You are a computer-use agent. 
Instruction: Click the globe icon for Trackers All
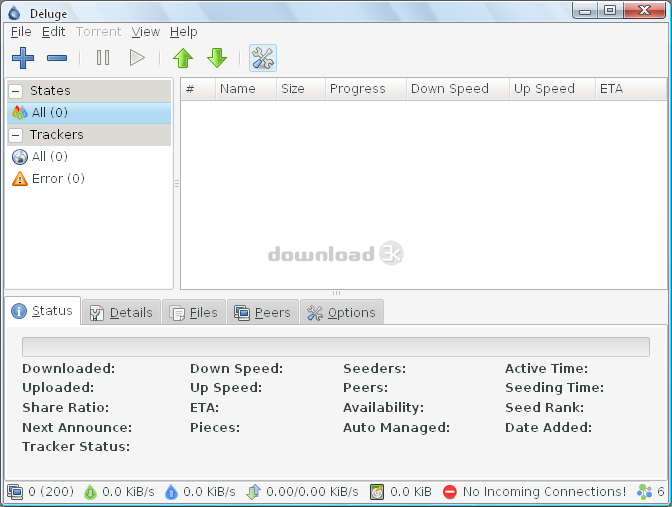coord(20,157)
